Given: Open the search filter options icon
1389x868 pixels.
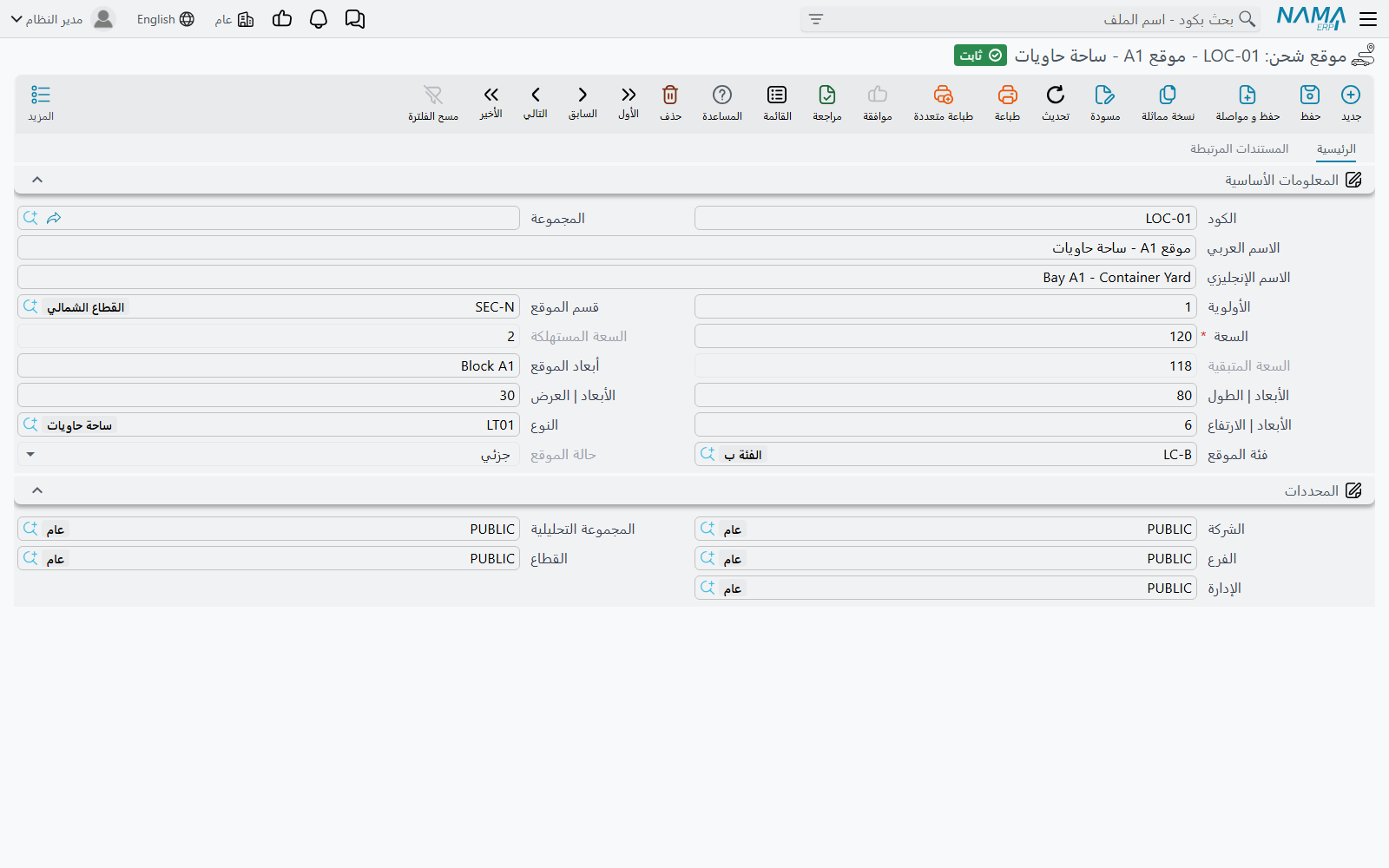Looking at the screenshot, I should click(x=816, y=19).
